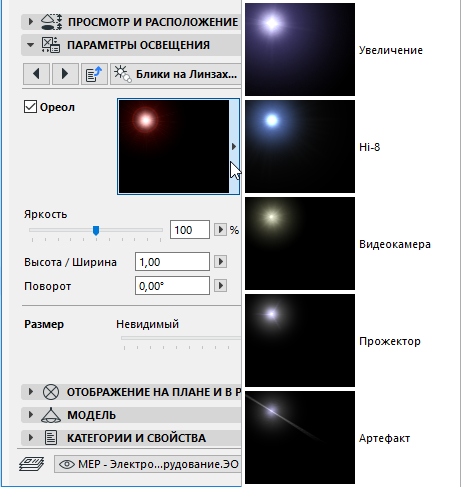Click the Артефакт streak preview thumbnail
Screen dimensions: 461x487
pos(300,437)
